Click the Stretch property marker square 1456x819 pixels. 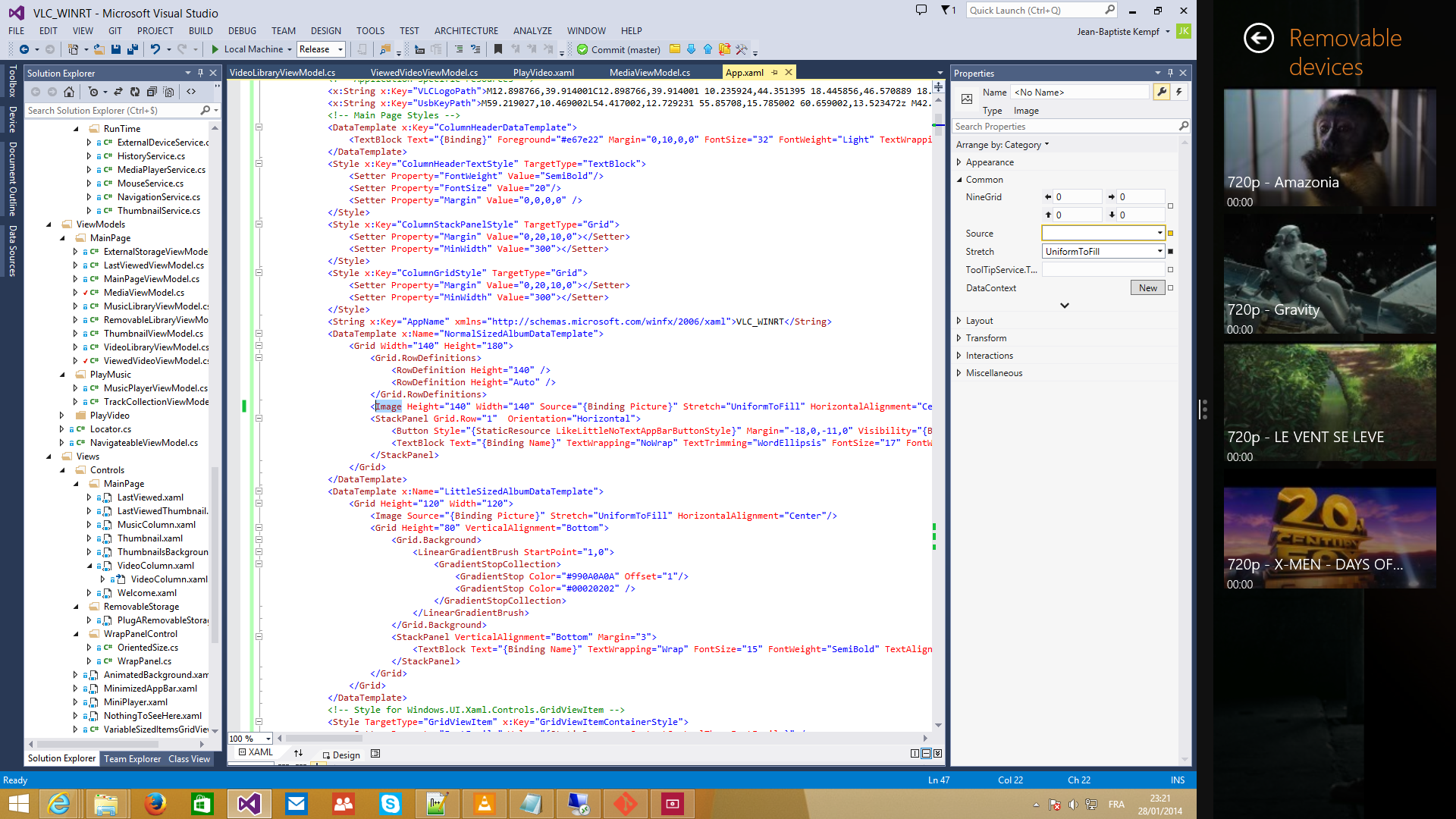(1170, 252)
